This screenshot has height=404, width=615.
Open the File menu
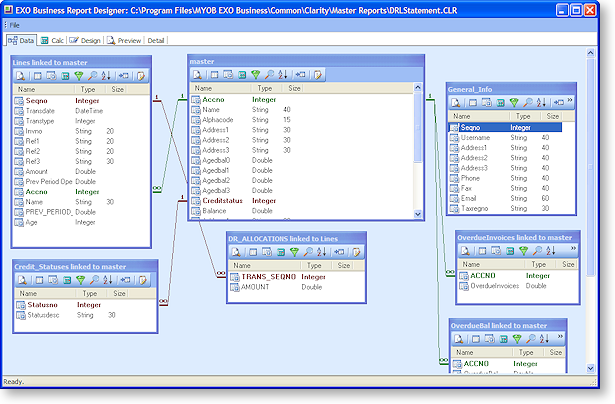click(x=14, y=24)
